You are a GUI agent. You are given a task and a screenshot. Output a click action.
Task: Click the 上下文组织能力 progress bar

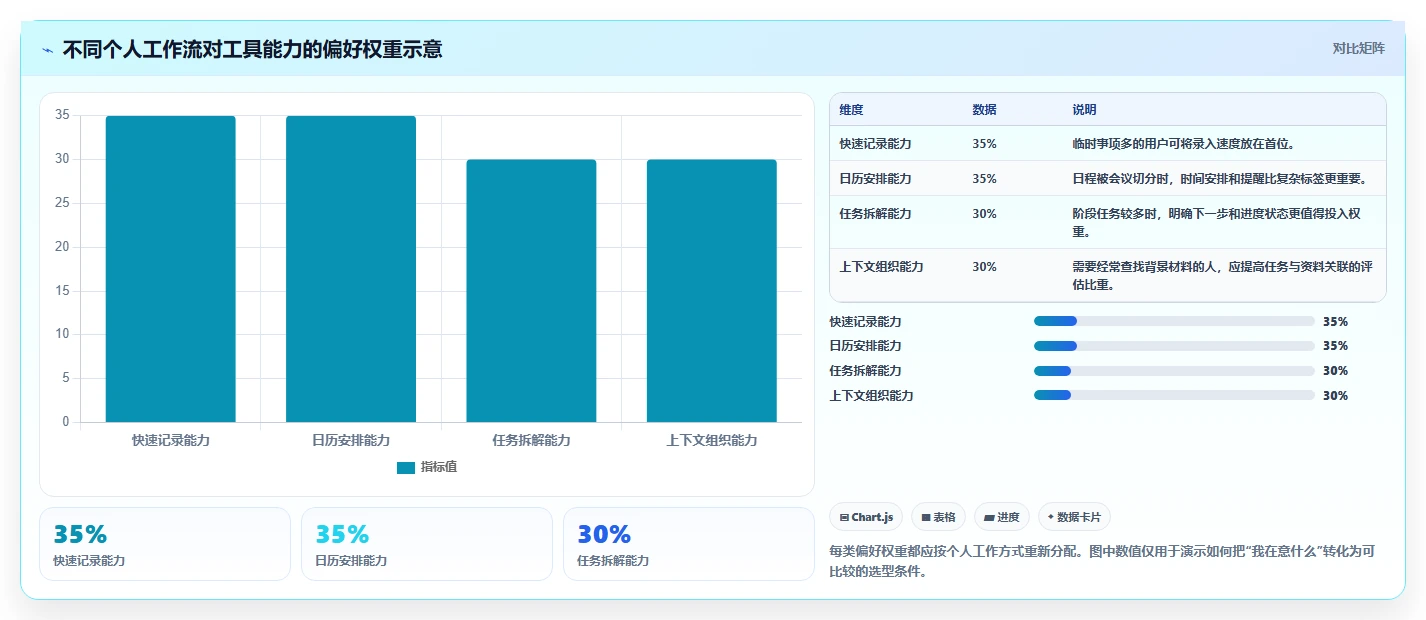[1174, 395]
